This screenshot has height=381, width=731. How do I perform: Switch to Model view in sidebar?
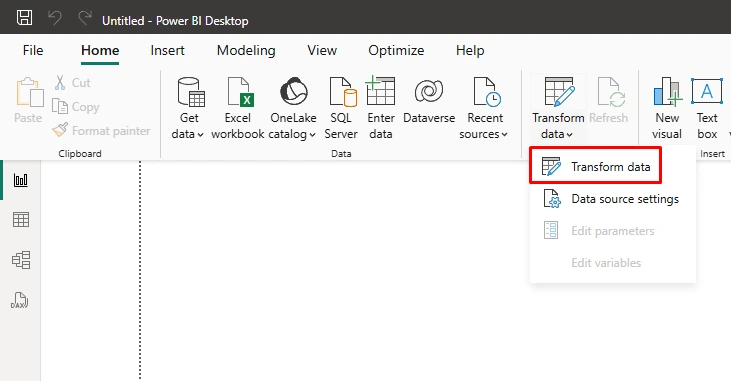21,260
